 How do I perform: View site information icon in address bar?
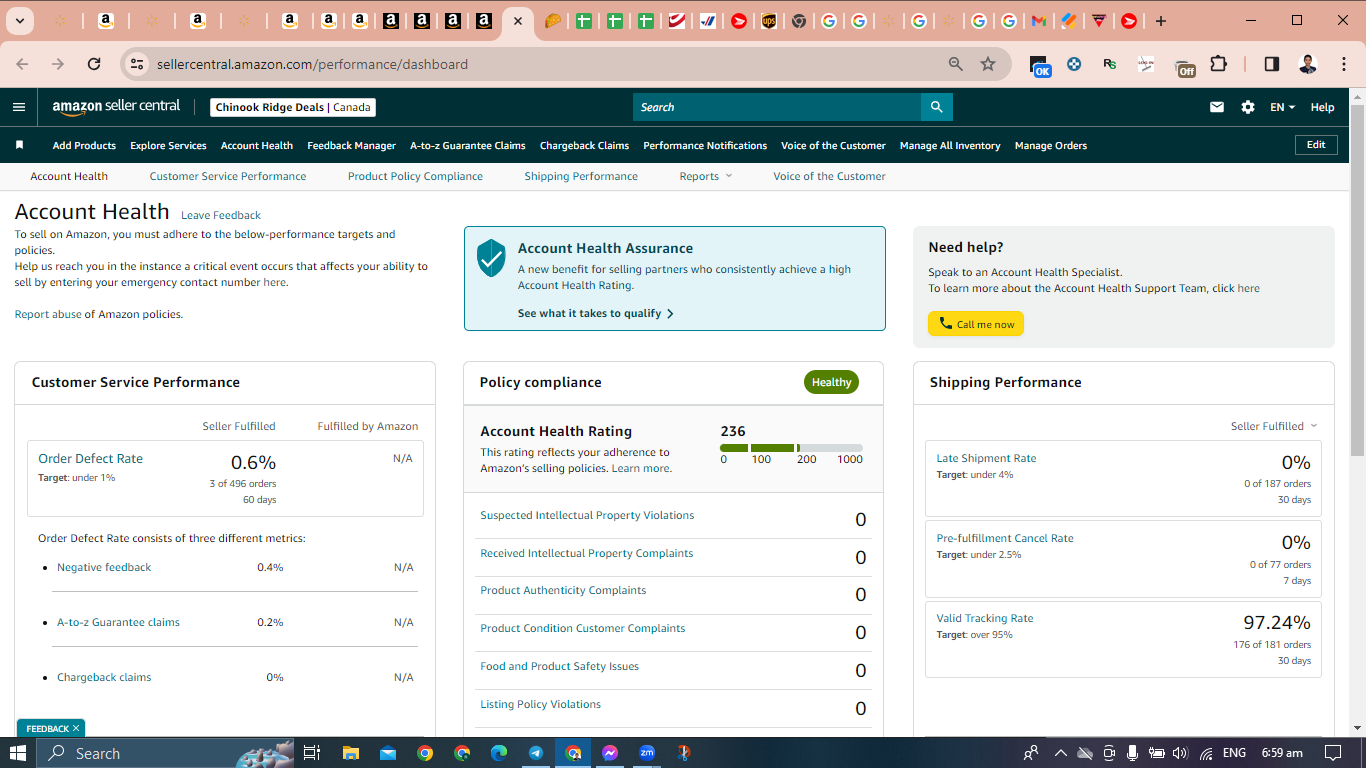[x=138, y=64]
